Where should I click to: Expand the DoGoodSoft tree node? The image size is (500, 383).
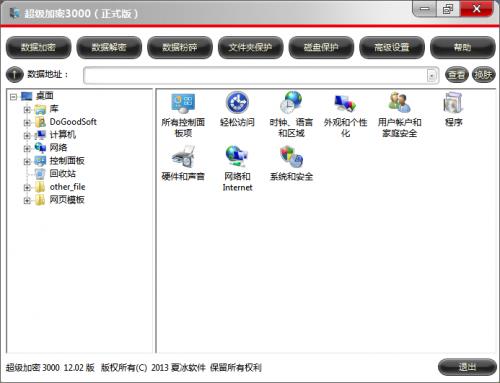27,123
